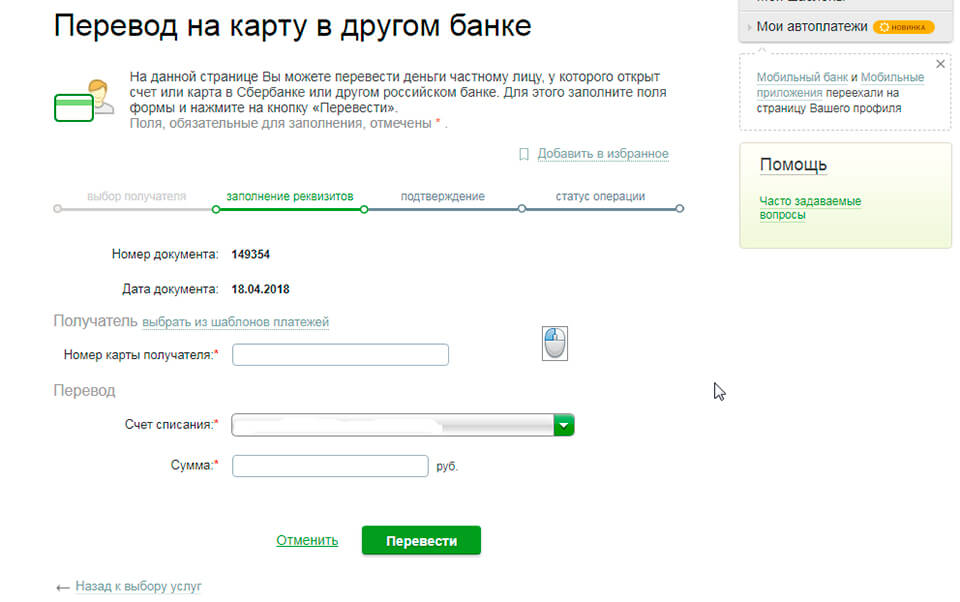Click document number 149354

pyautogui.click(x=250, y=254)
